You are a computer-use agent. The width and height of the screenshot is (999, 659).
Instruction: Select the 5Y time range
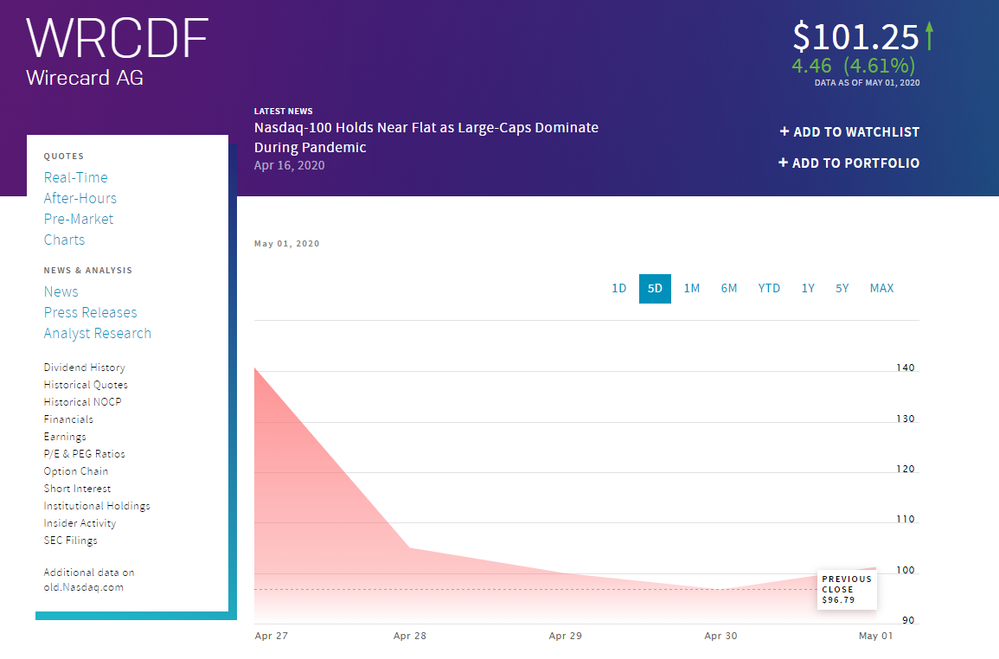click(x=841, y=288)
